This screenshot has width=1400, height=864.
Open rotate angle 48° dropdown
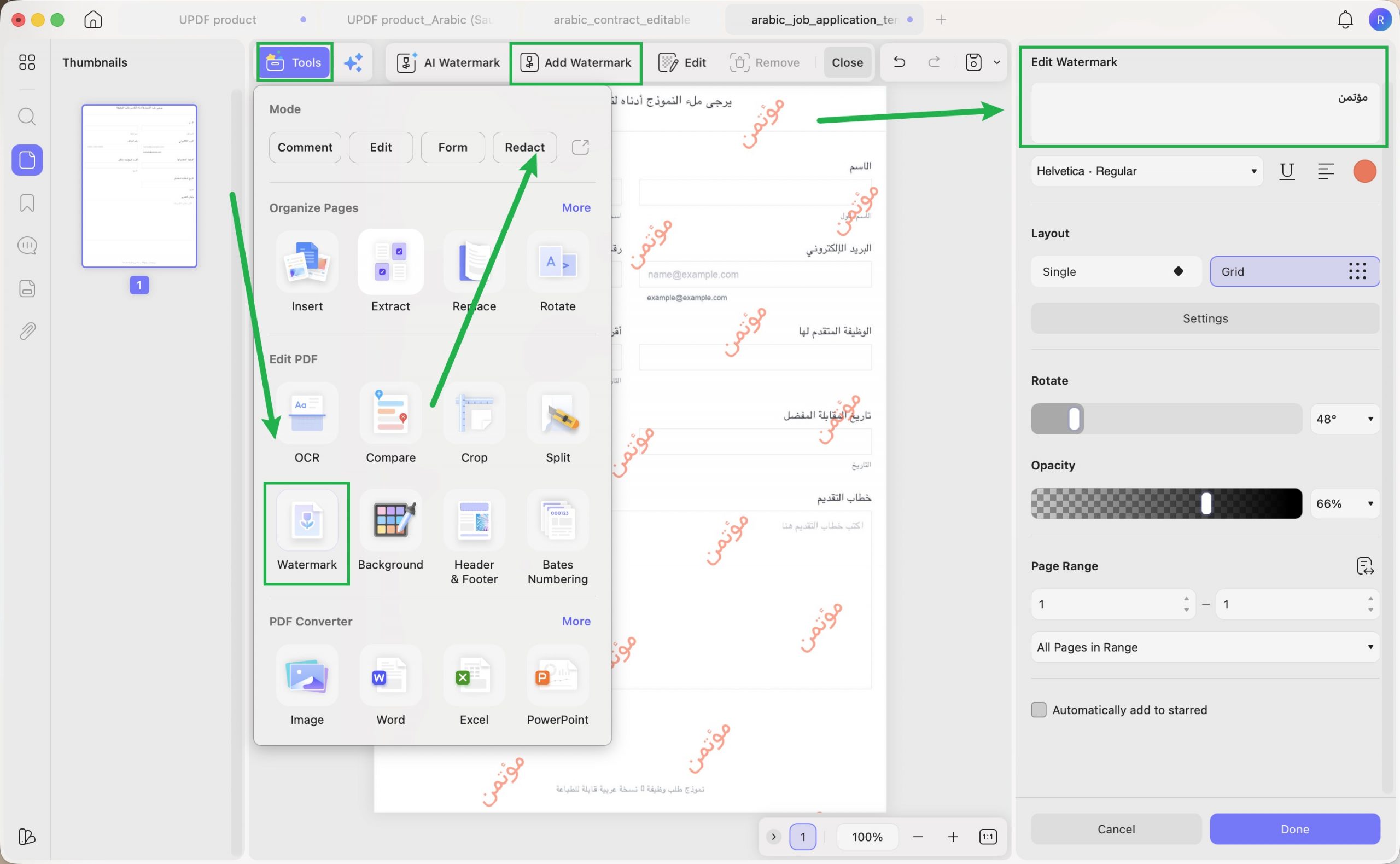1344,419
